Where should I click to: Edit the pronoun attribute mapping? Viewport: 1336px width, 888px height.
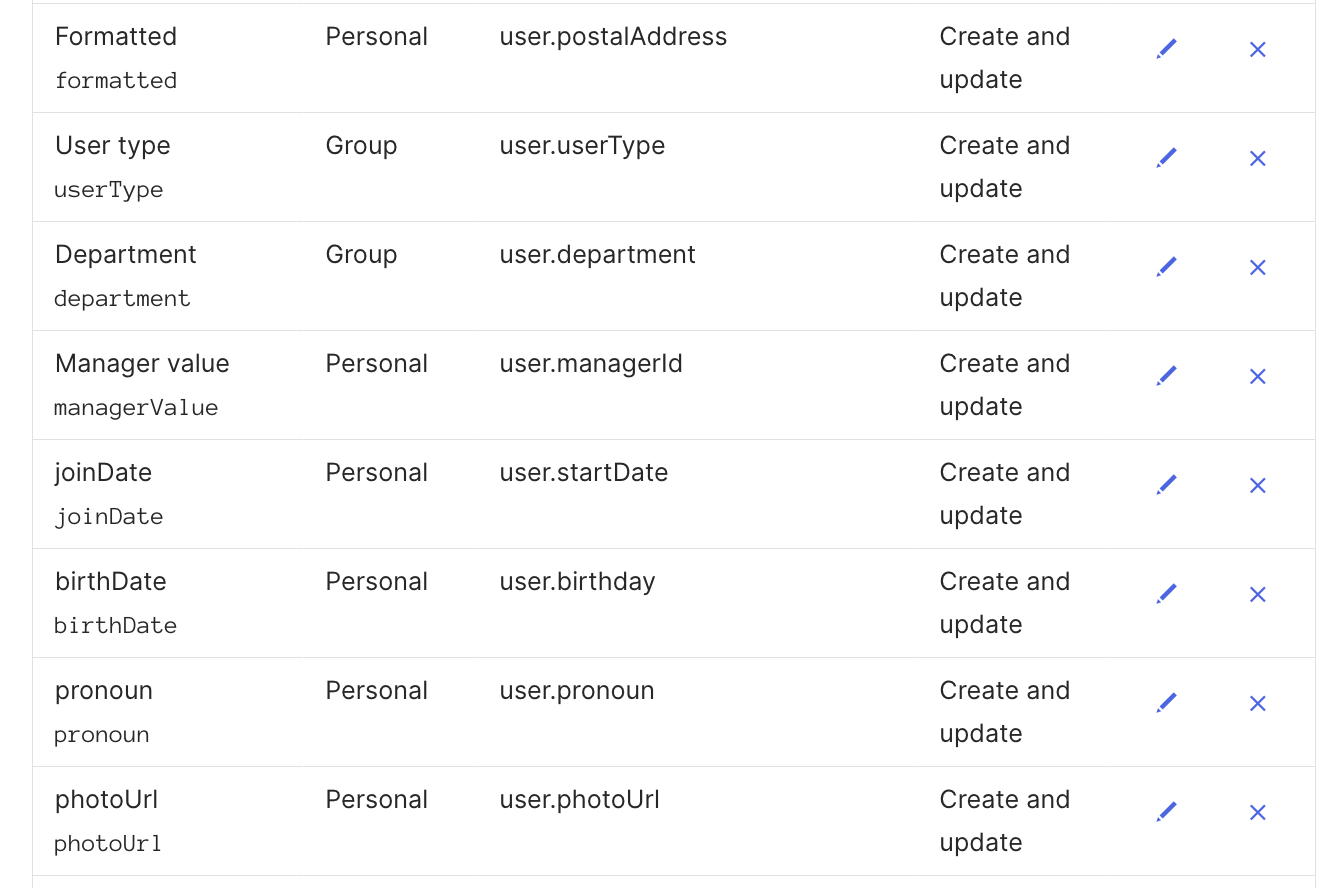1166,703
